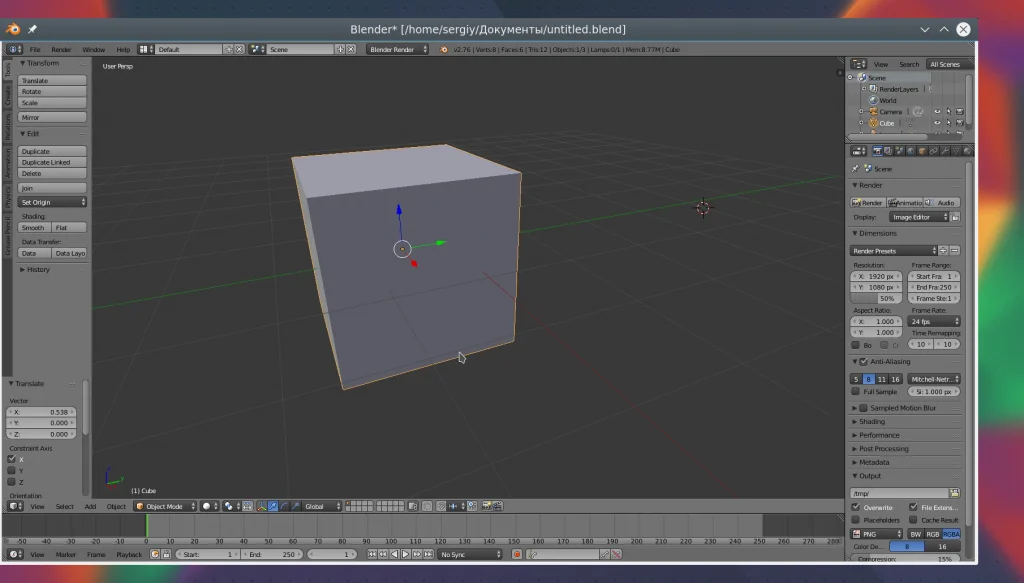Switch to the All Scenes outliner tab
The height and width of the screenshot is (583, 1024).
(x=944, y=64)
